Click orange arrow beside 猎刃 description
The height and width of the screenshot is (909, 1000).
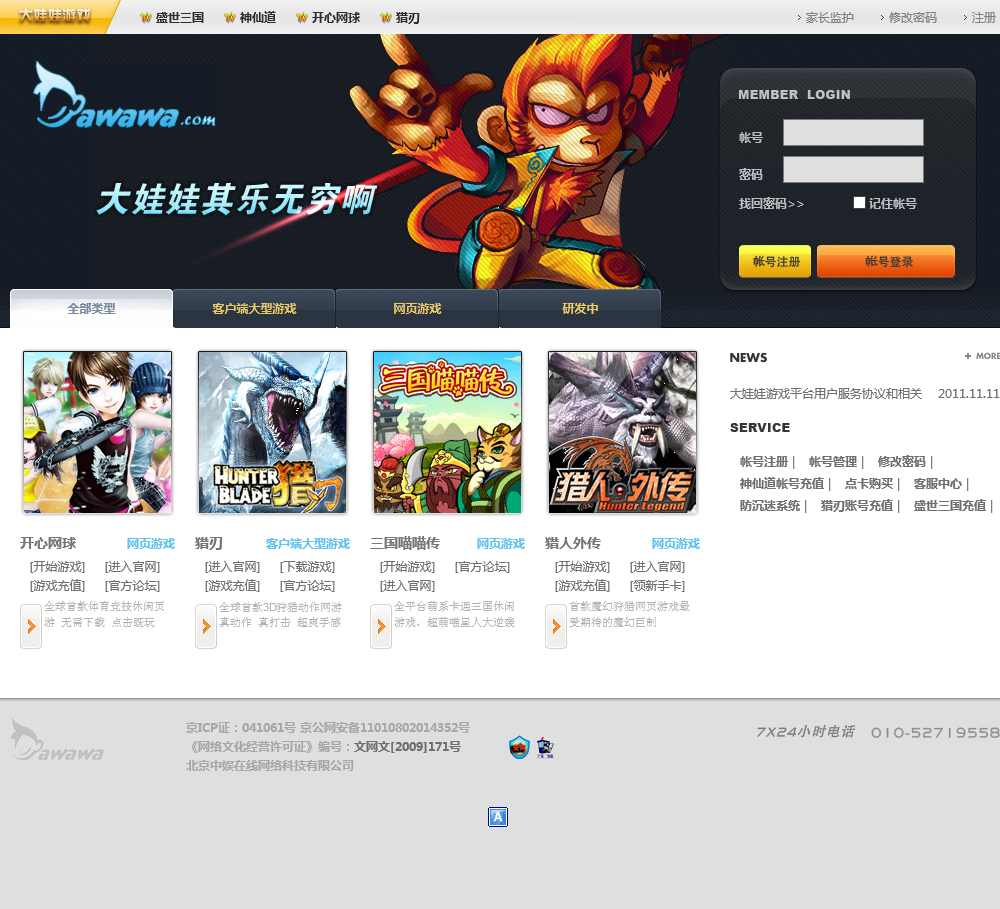pyautogui.click(x=205, y=626)
